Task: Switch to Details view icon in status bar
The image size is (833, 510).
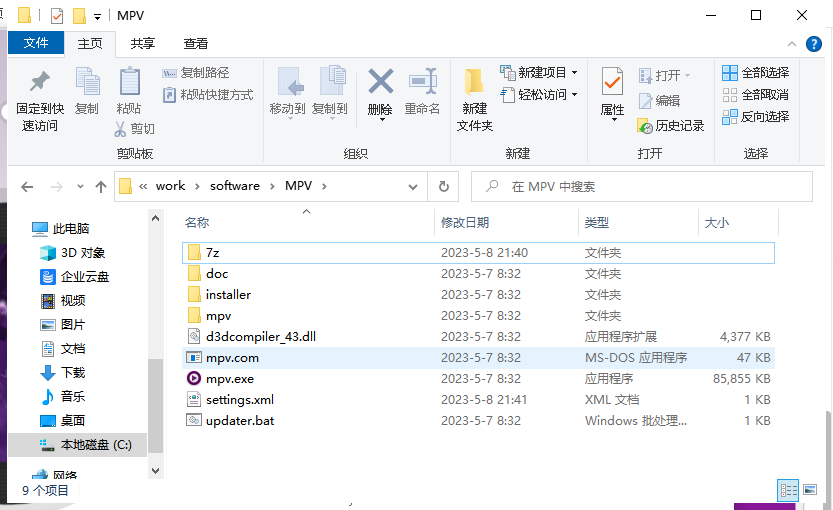Action: (788, 490)
